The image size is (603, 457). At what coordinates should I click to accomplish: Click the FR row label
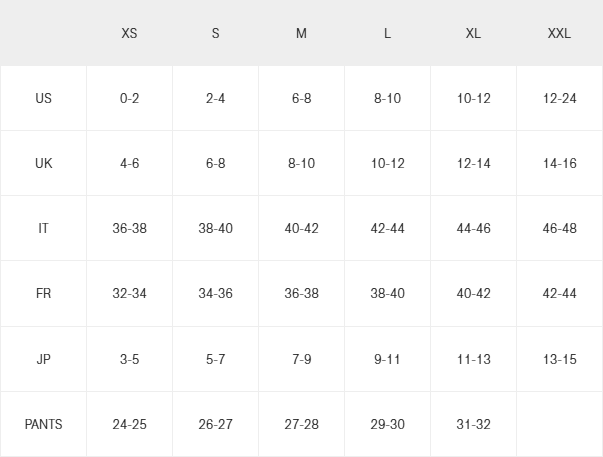tap(43, 294)
